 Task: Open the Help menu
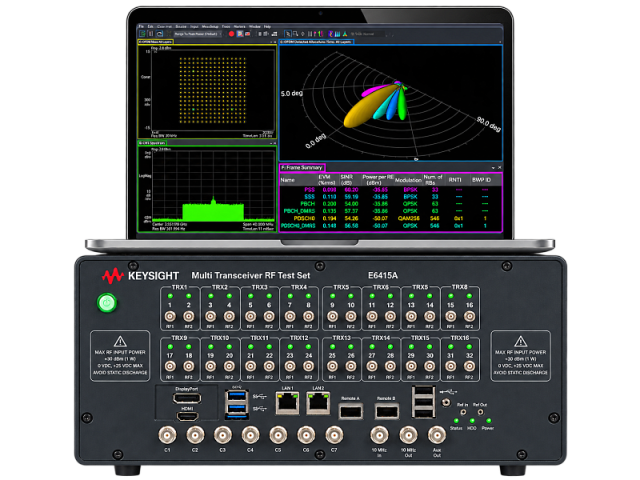tap(267, 26)
